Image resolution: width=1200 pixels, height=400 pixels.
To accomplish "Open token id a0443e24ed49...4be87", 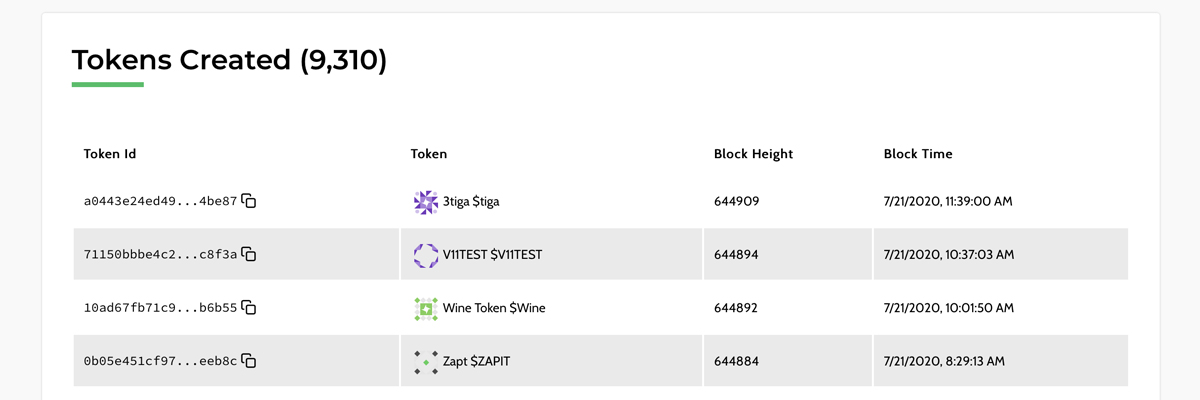I will click(160, 202).
